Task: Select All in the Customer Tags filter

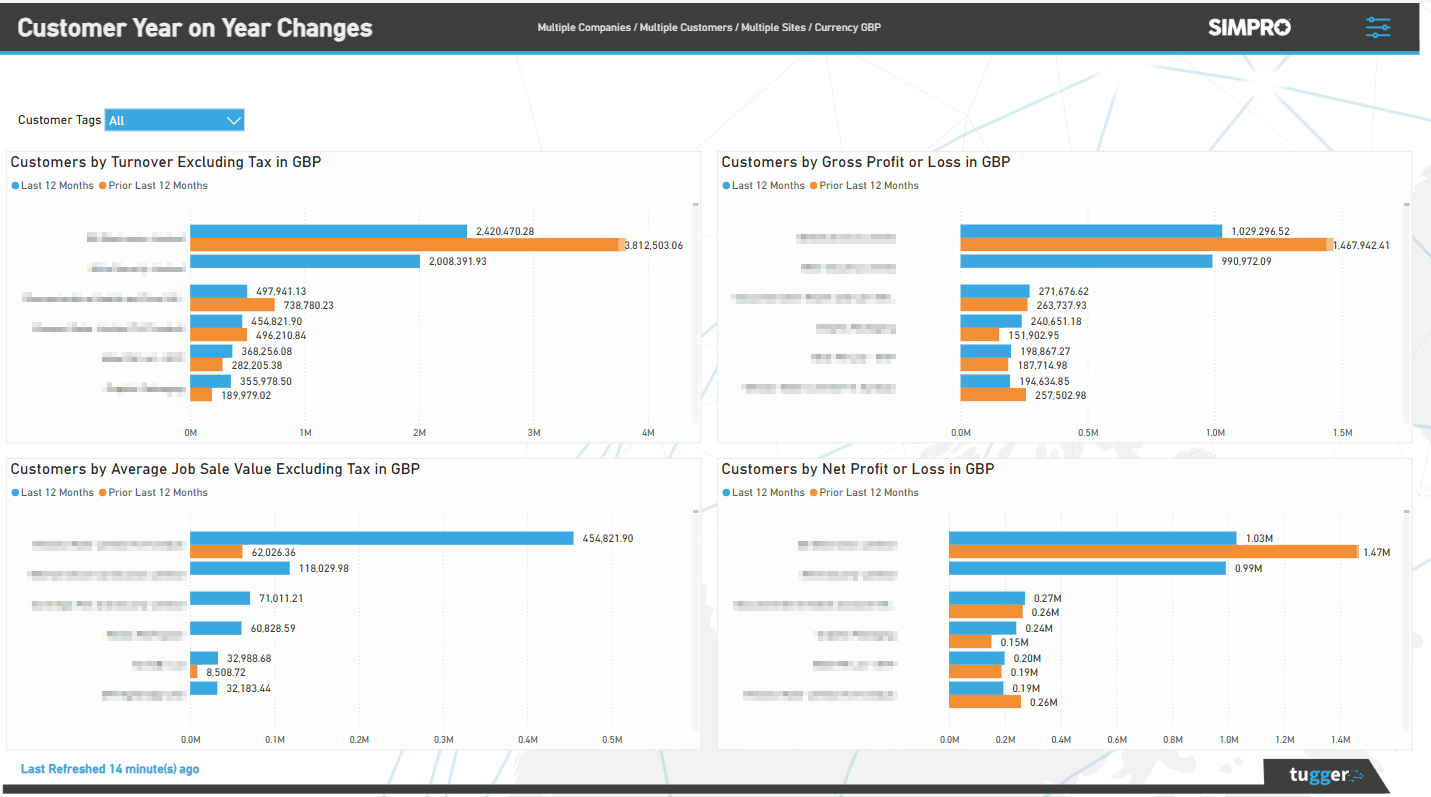Action: [x=114, y=120]
